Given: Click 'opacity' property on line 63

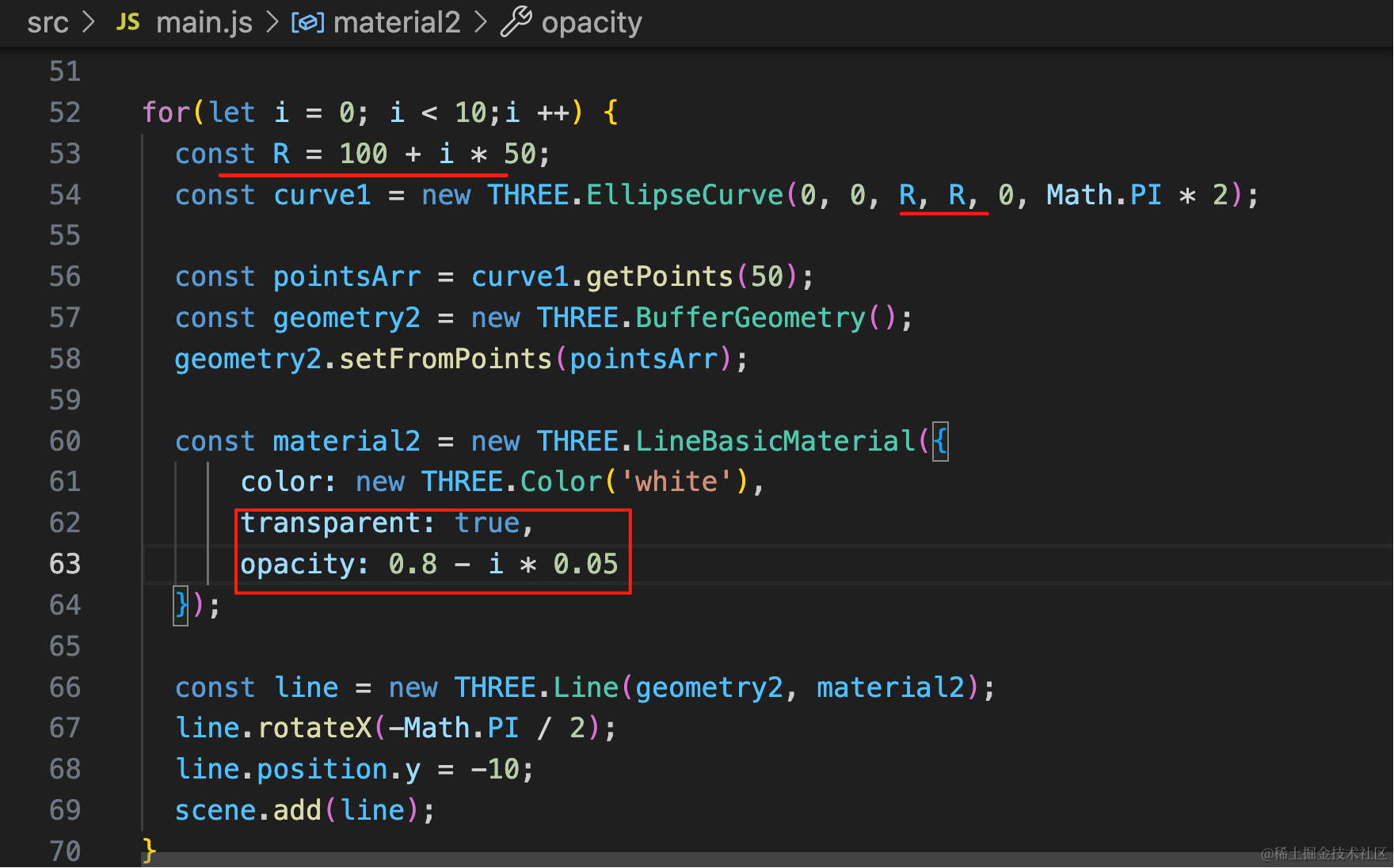Looking at the screenshot, I should 298,565.
